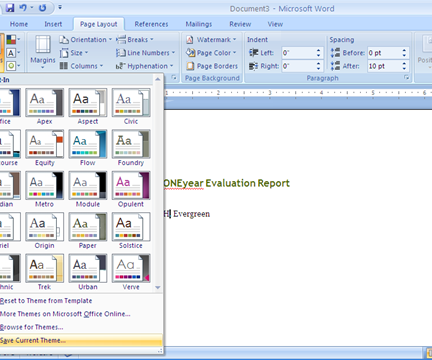Open the Mailings tab
The image size is (432, 360).
199,24
